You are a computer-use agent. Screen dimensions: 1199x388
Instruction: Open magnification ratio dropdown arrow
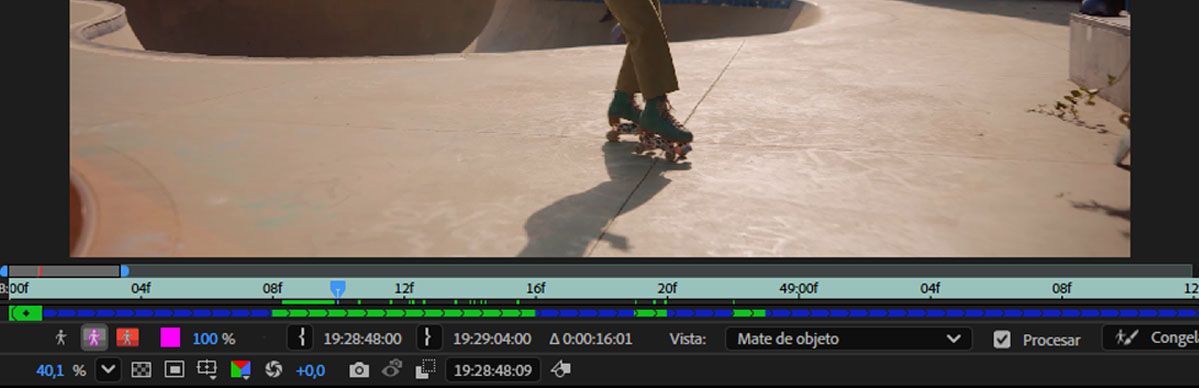[108, 370]
